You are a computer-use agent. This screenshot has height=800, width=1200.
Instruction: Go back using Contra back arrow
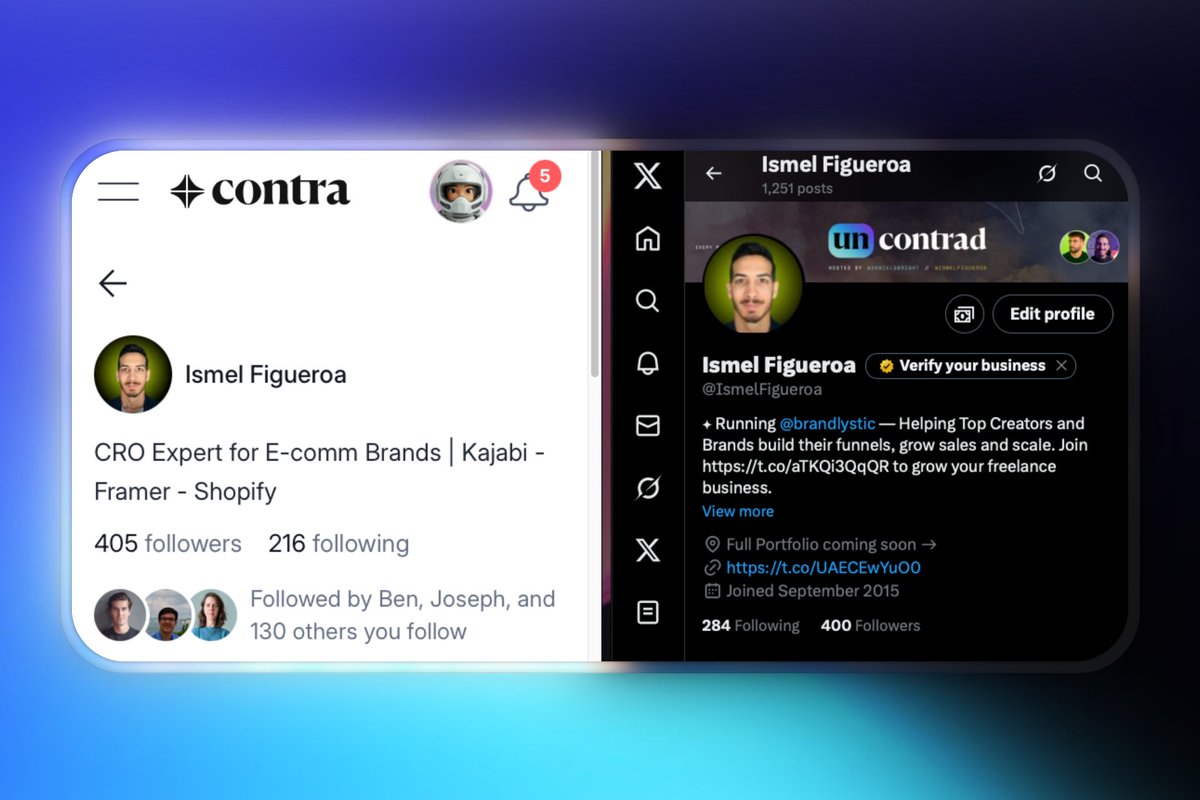(x=113, y=284)
